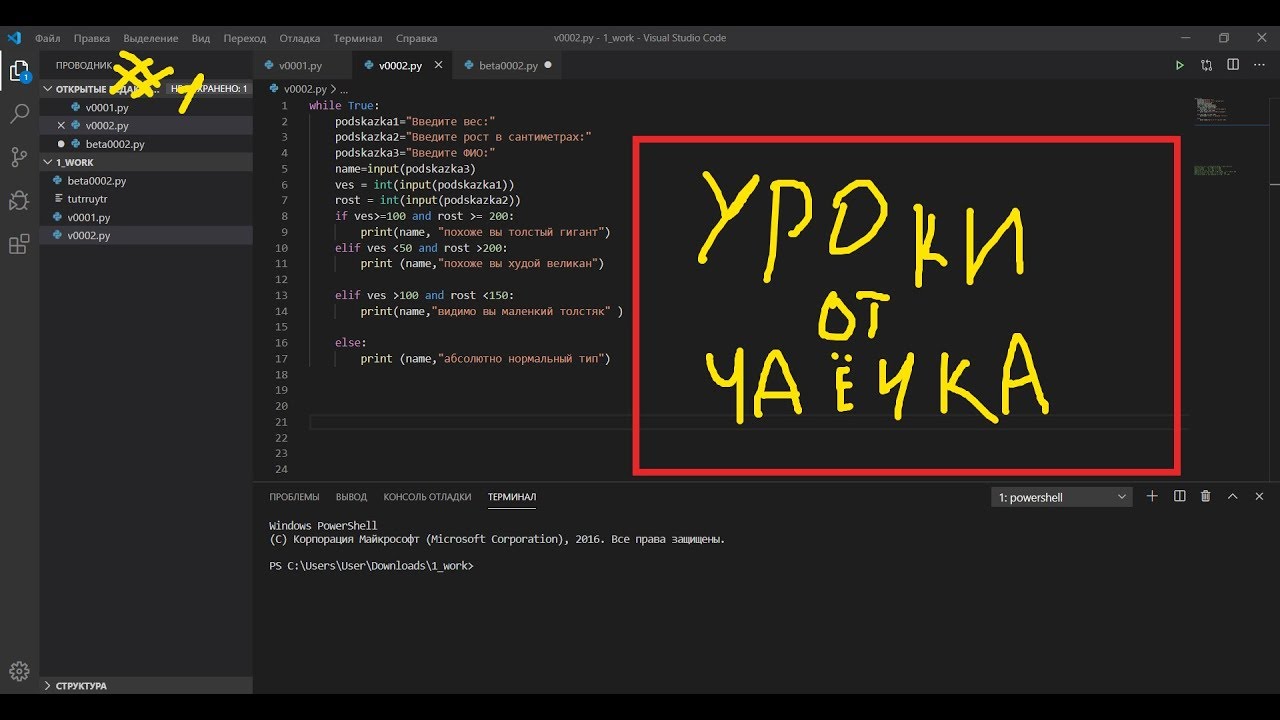Open the Source Control view
1280x720 pixels.
coord(19,157)
